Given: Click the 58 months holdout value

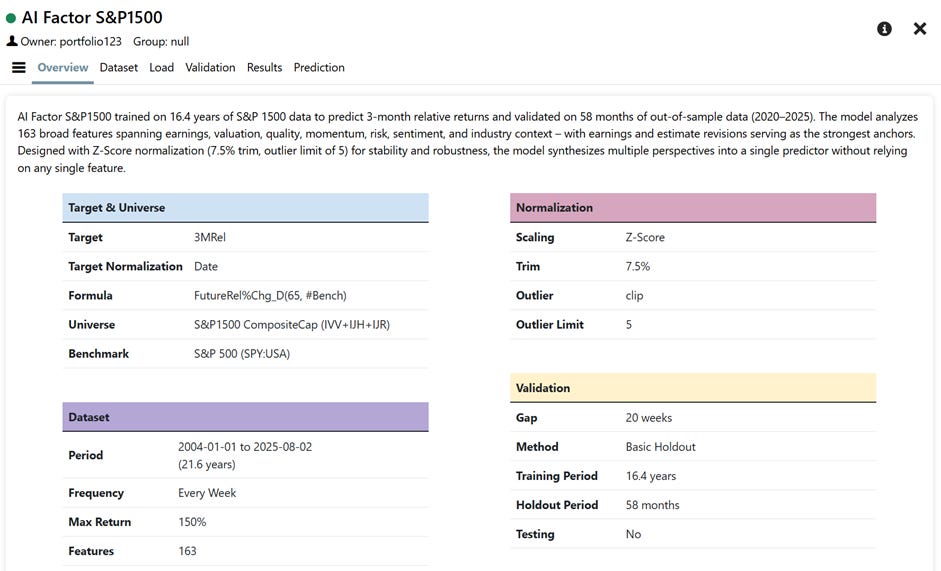Looking at the screenshot, I should (x=652, y=505).
